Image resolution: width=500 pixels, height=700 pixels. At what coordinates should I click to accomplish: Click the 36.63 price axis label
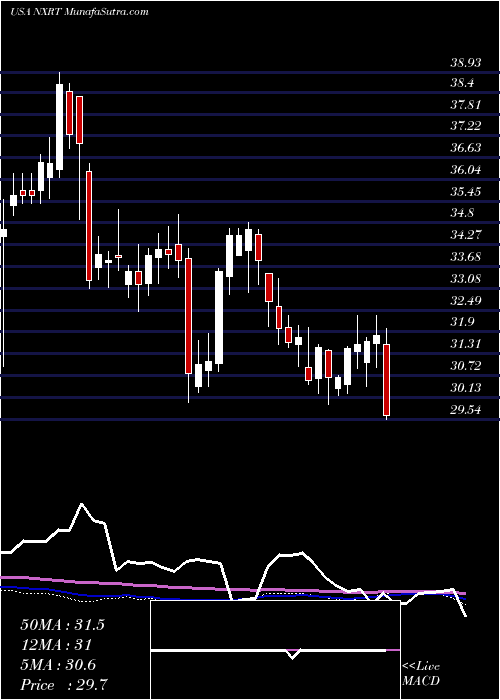pyautogui.click(x=466, y=148)
